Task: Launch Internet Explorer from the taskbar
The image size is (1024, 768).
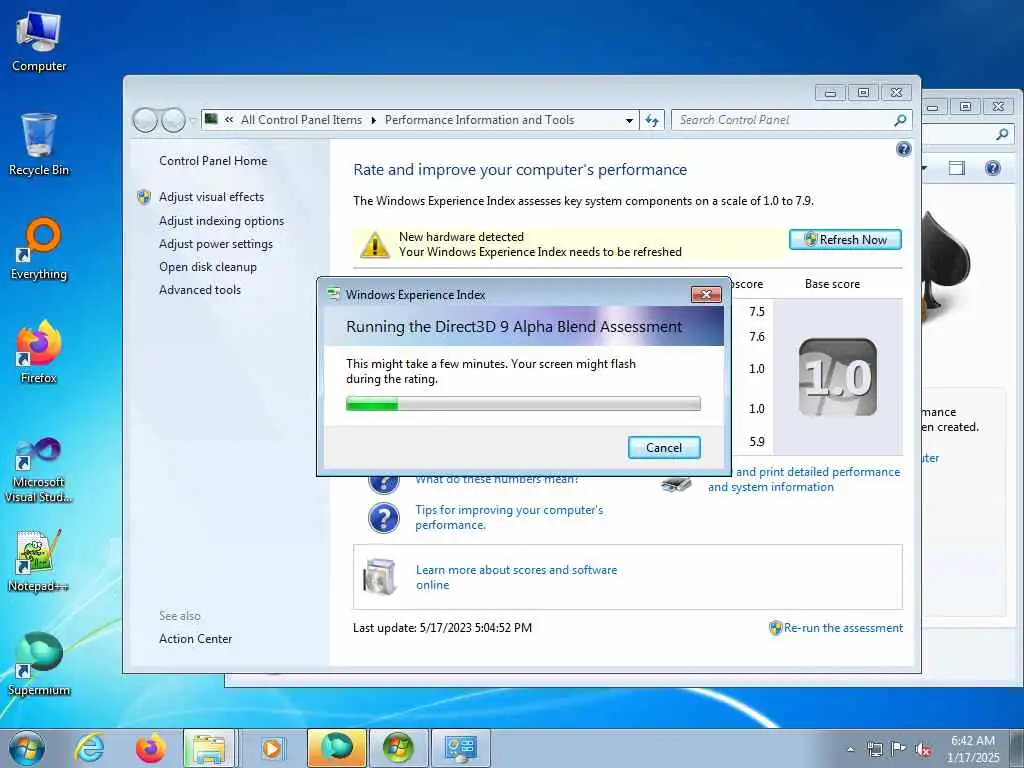Action: (x=89, y=748)
